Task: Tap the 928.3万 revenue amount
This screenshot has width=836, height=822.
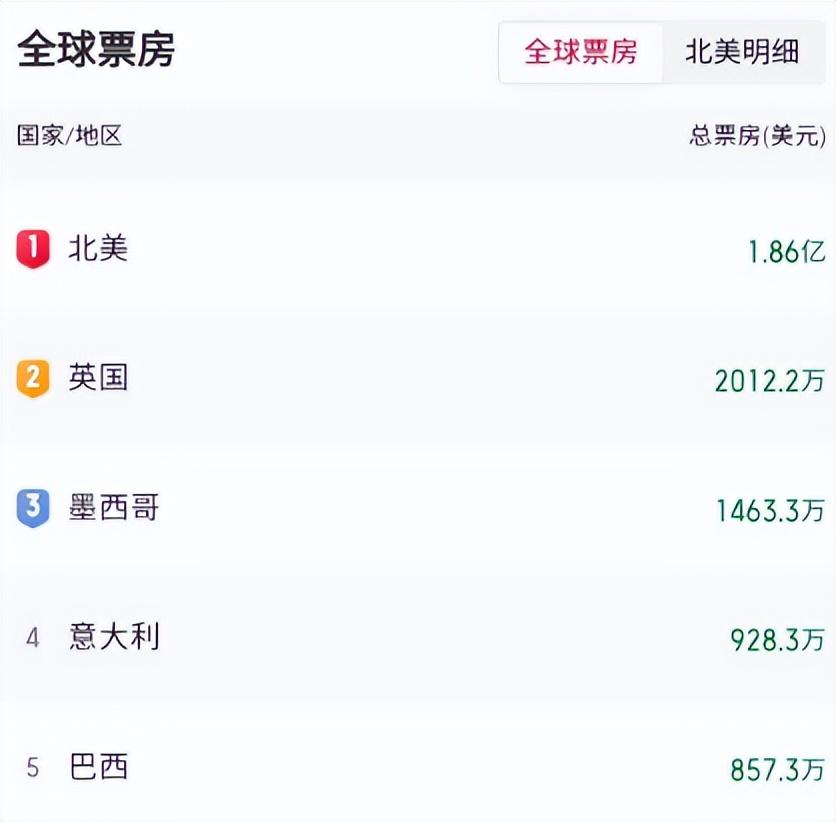Action: tap(777, 640)
